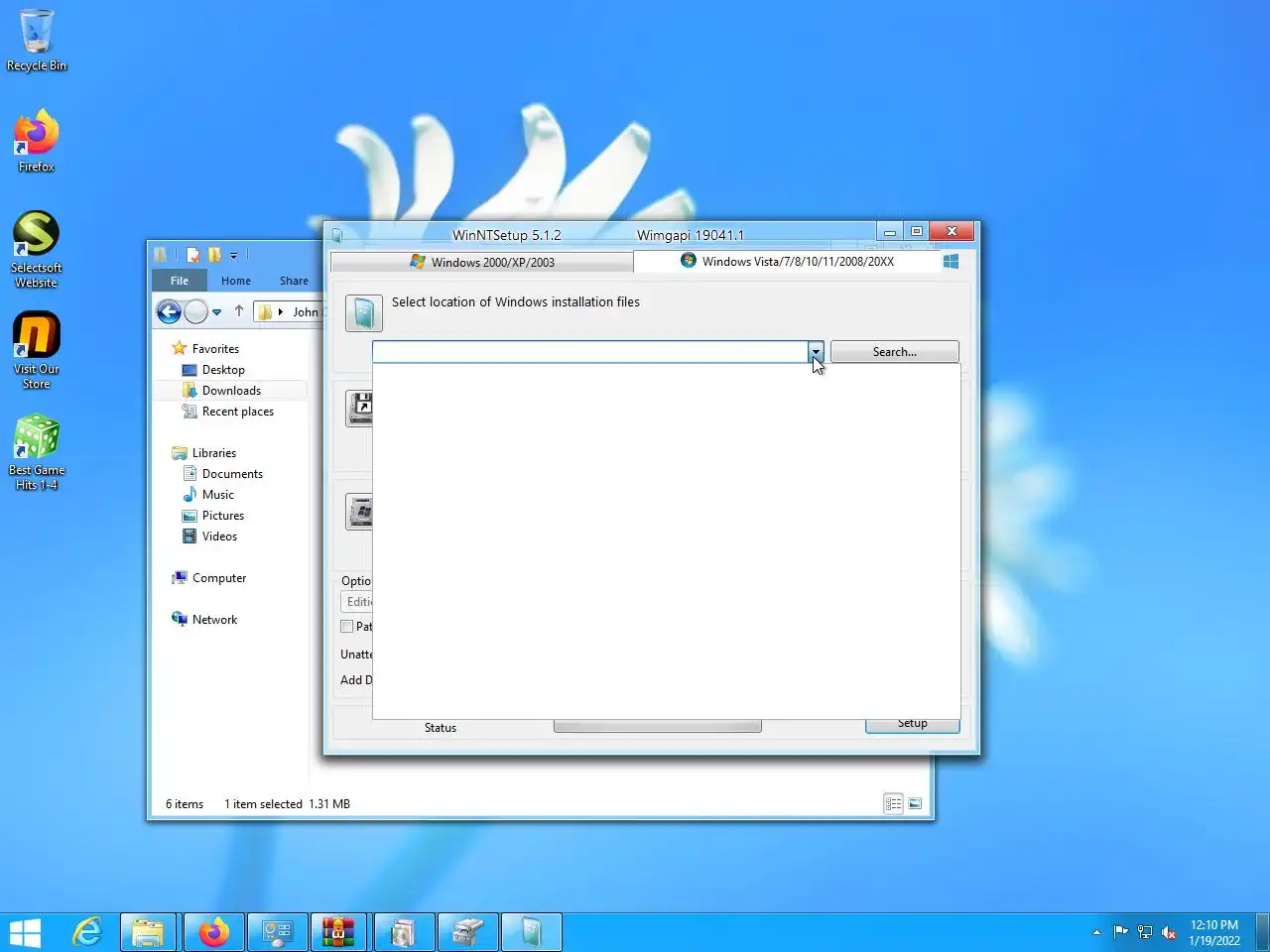This screenshot has height=952, width=1270.
Task: Click the Edition dropdown in WinNTSetup options
Action: (x=357, y=602)
